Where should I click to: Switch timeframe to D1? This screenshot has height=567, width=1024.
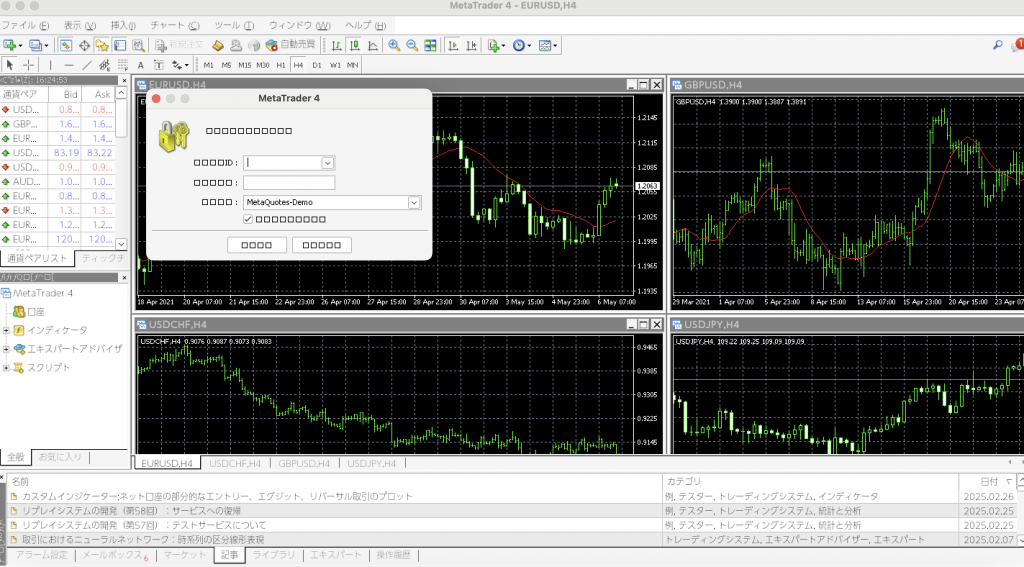pos(317,65)
